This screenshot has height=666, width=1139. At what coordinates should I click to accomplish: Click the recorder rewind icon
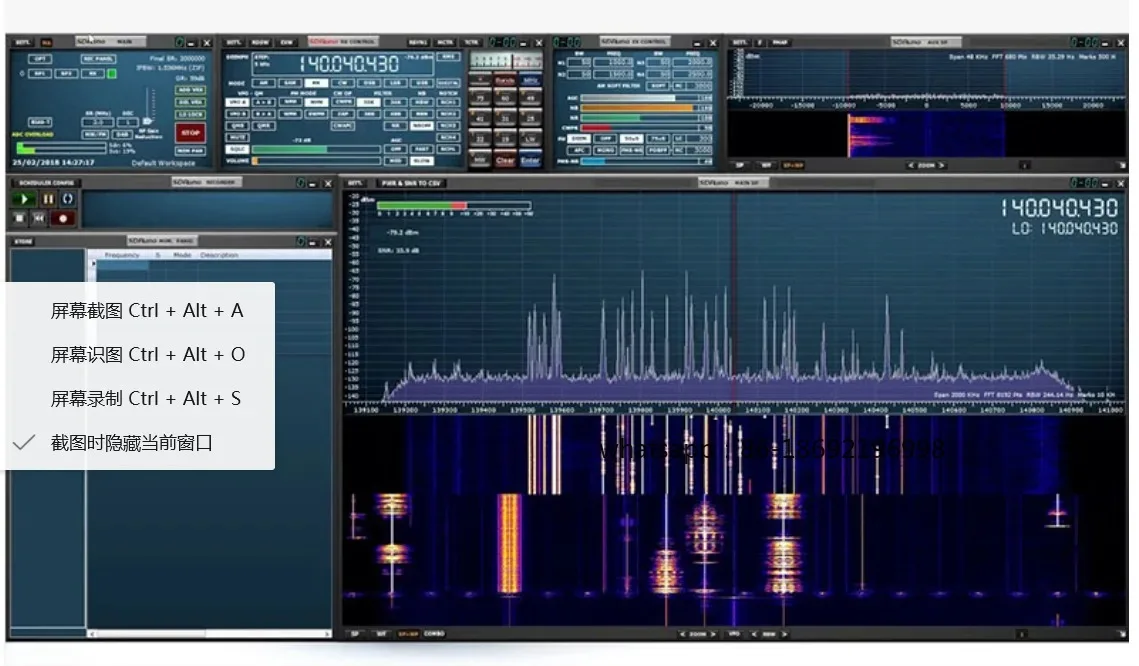40,217
